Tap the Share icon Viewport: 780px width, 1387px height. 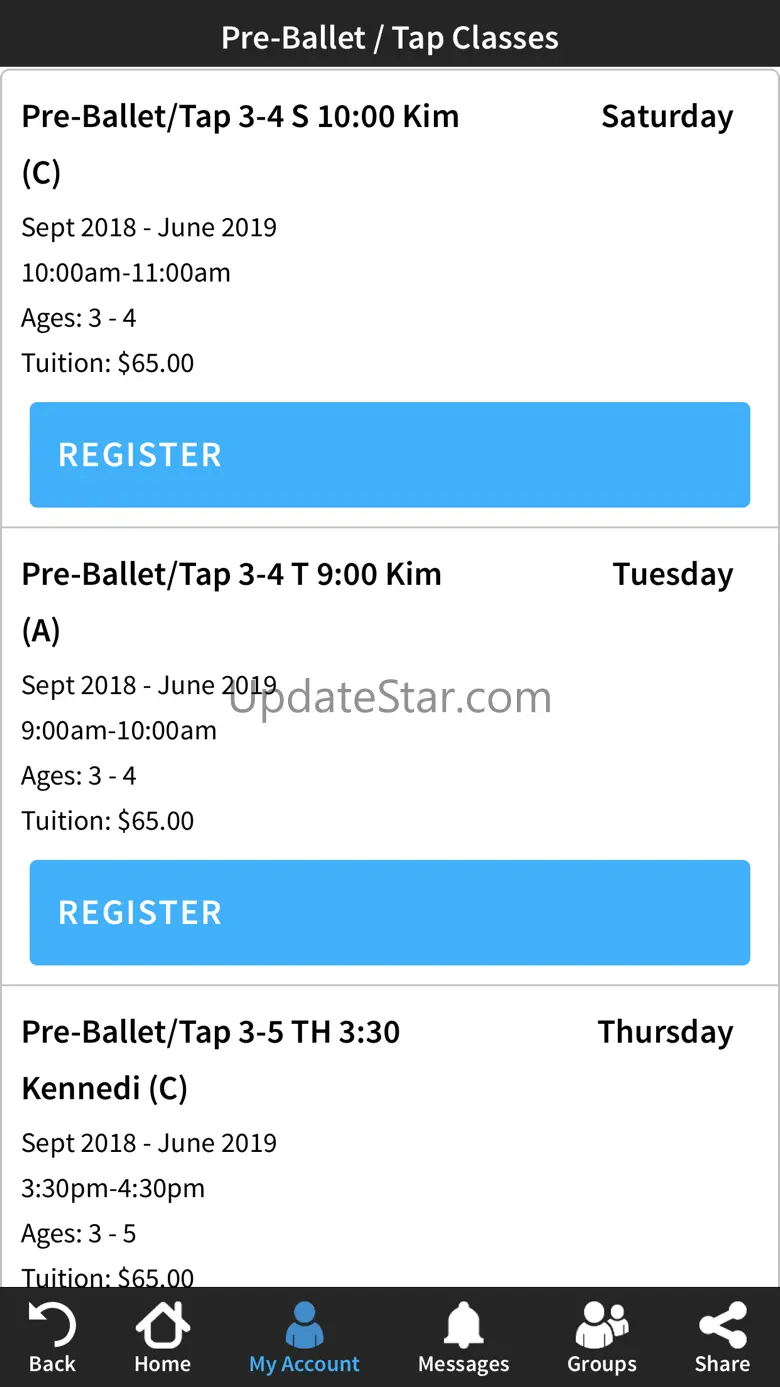pyautogui.click(x=722, y=1328)
